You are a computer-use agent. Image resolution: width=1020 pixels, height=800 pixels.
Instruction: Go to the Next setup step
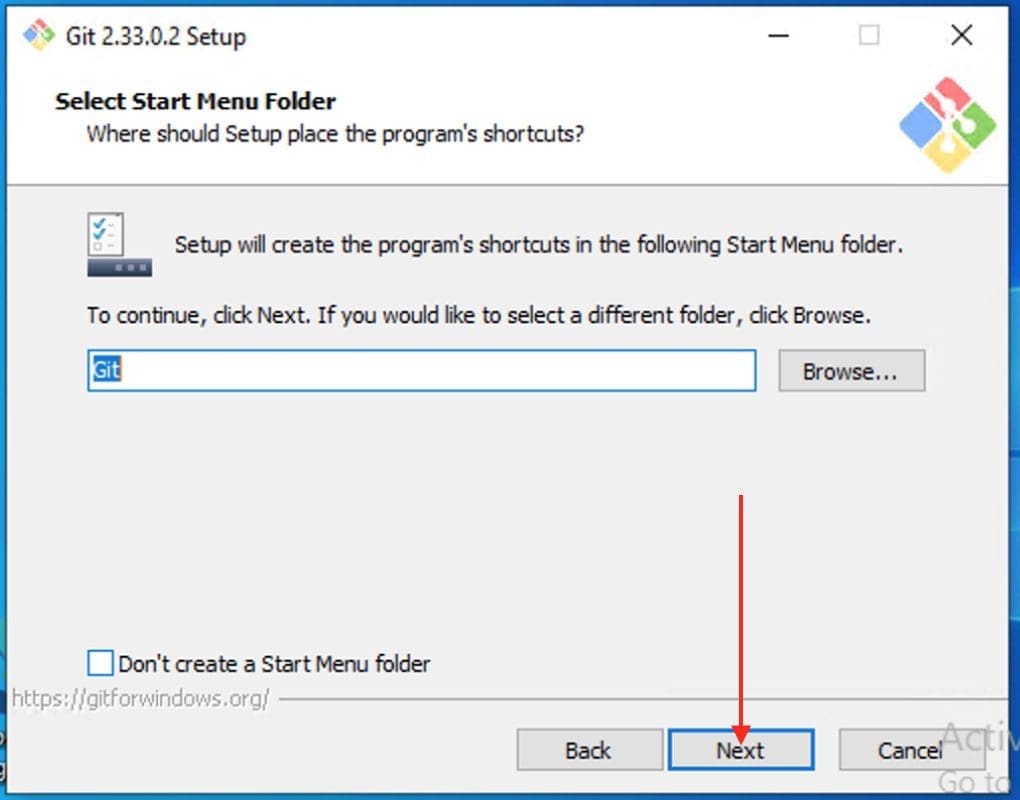[741, 750]
